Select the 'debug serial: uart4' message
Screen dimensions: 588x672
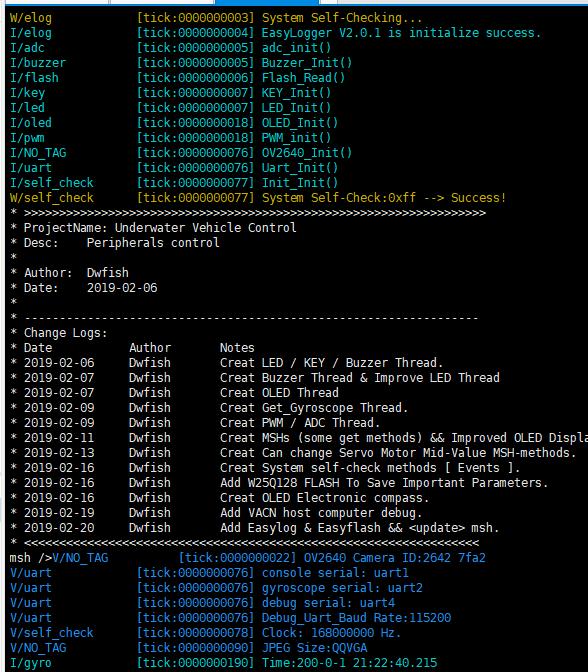(328, 603)
